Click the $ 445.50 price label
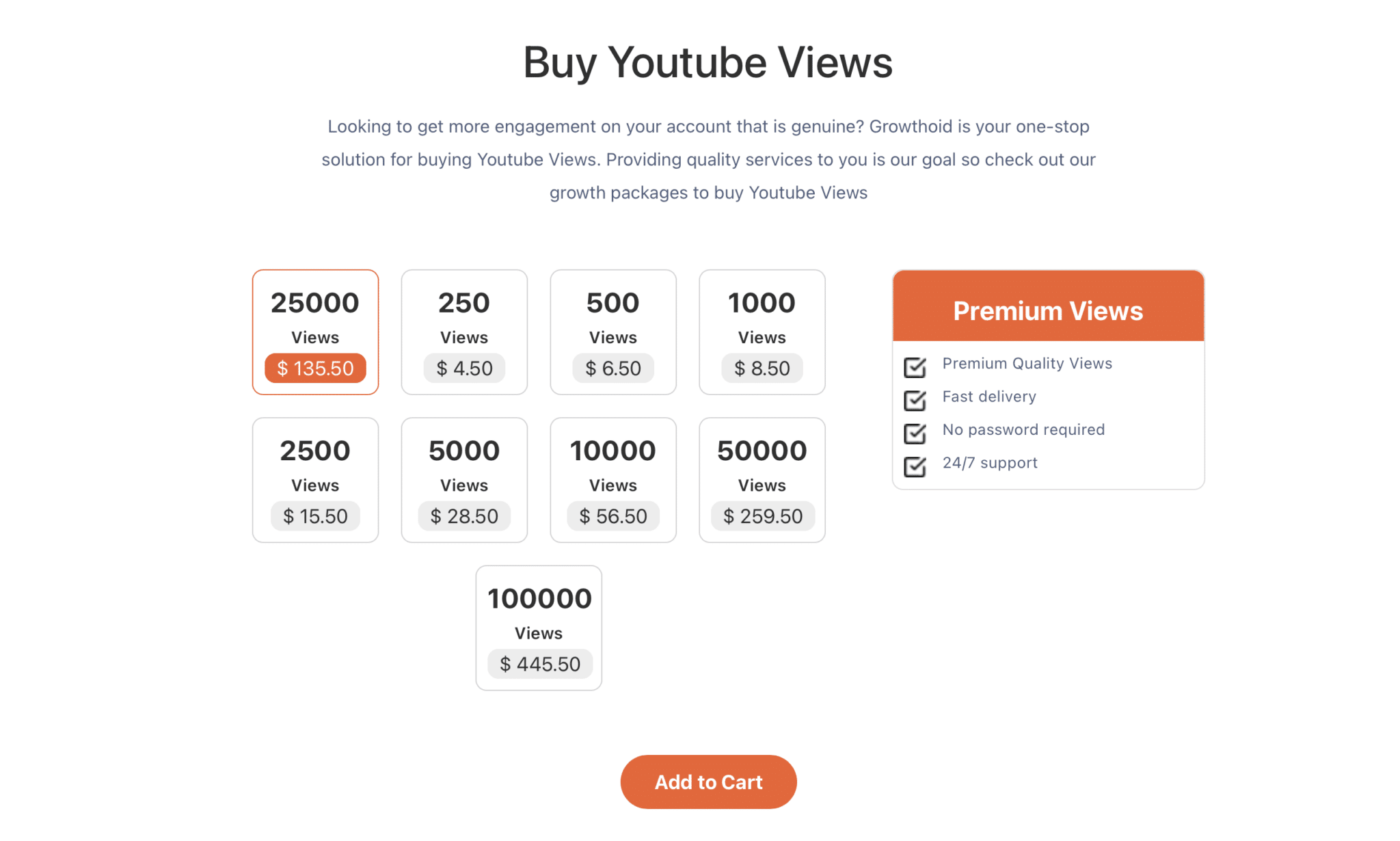 539,664
